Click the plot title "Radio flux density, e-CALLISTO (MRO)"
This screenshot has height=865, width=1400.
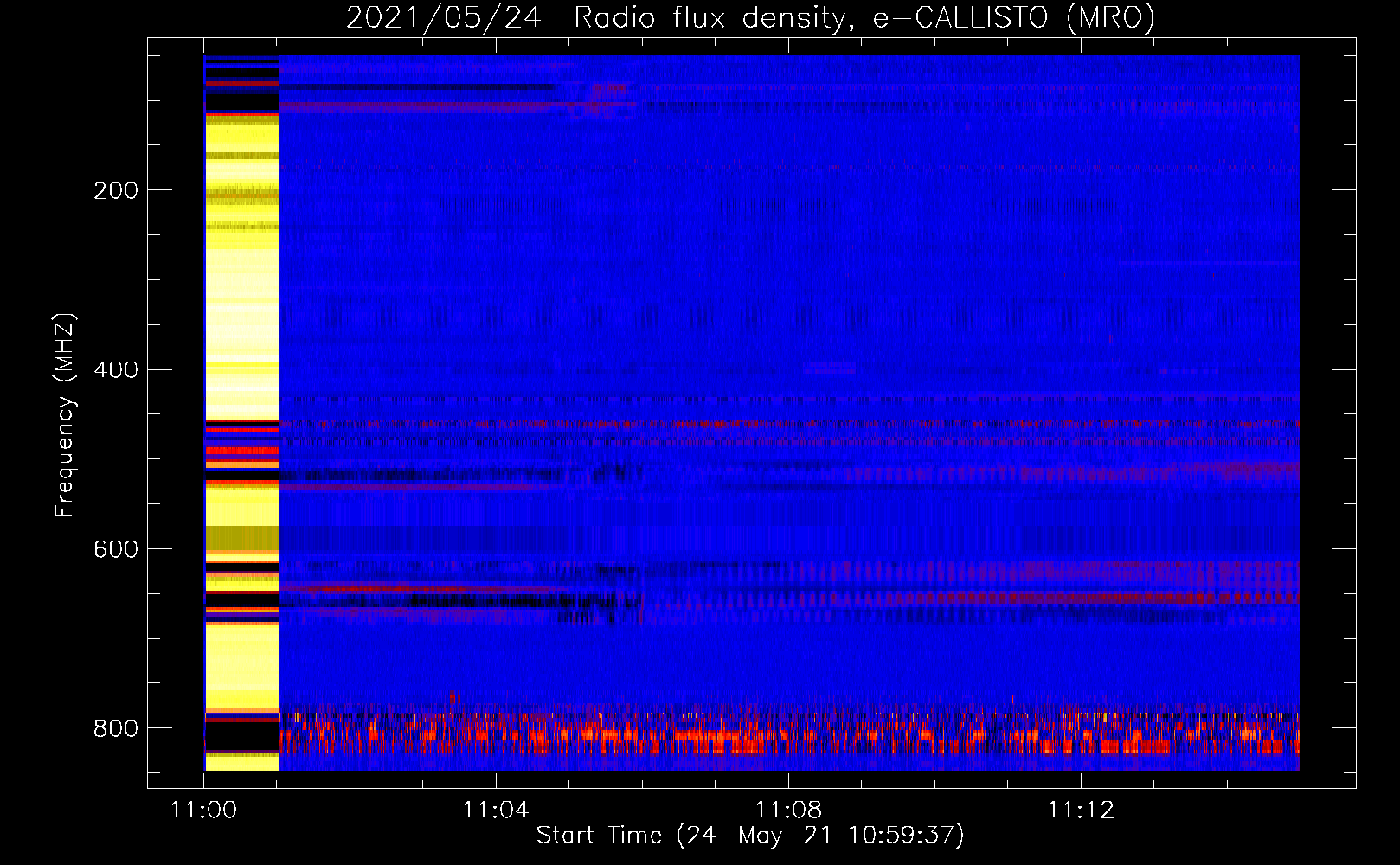[x=864, y=17]
